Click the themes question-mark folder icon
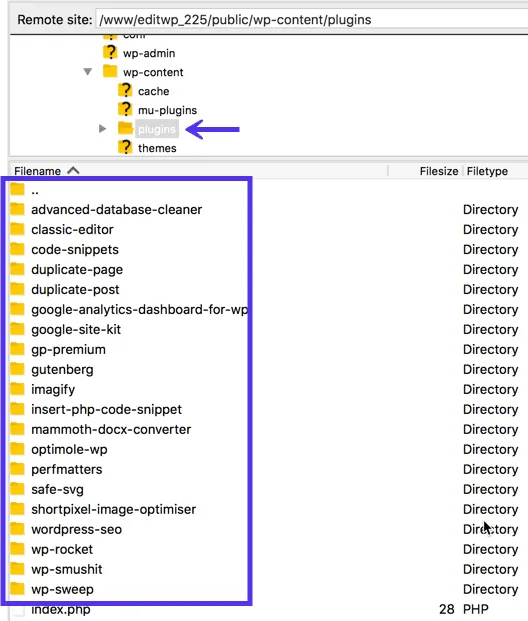Viewport: 528px width, 621px height. pos(125,147)
